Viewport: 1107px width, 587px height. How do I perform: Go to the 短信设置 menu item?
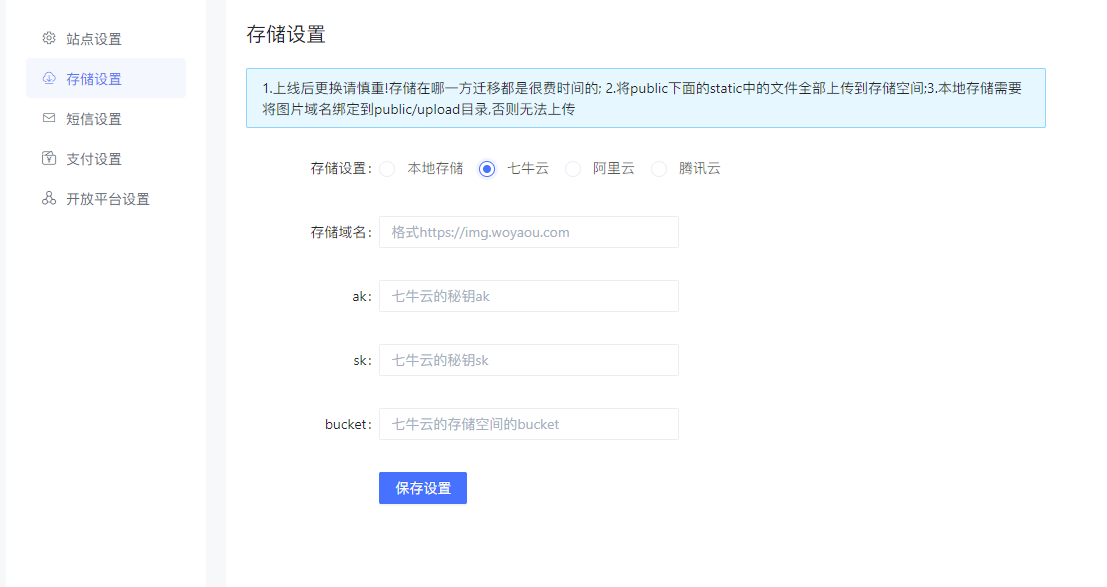click(106, 119)
